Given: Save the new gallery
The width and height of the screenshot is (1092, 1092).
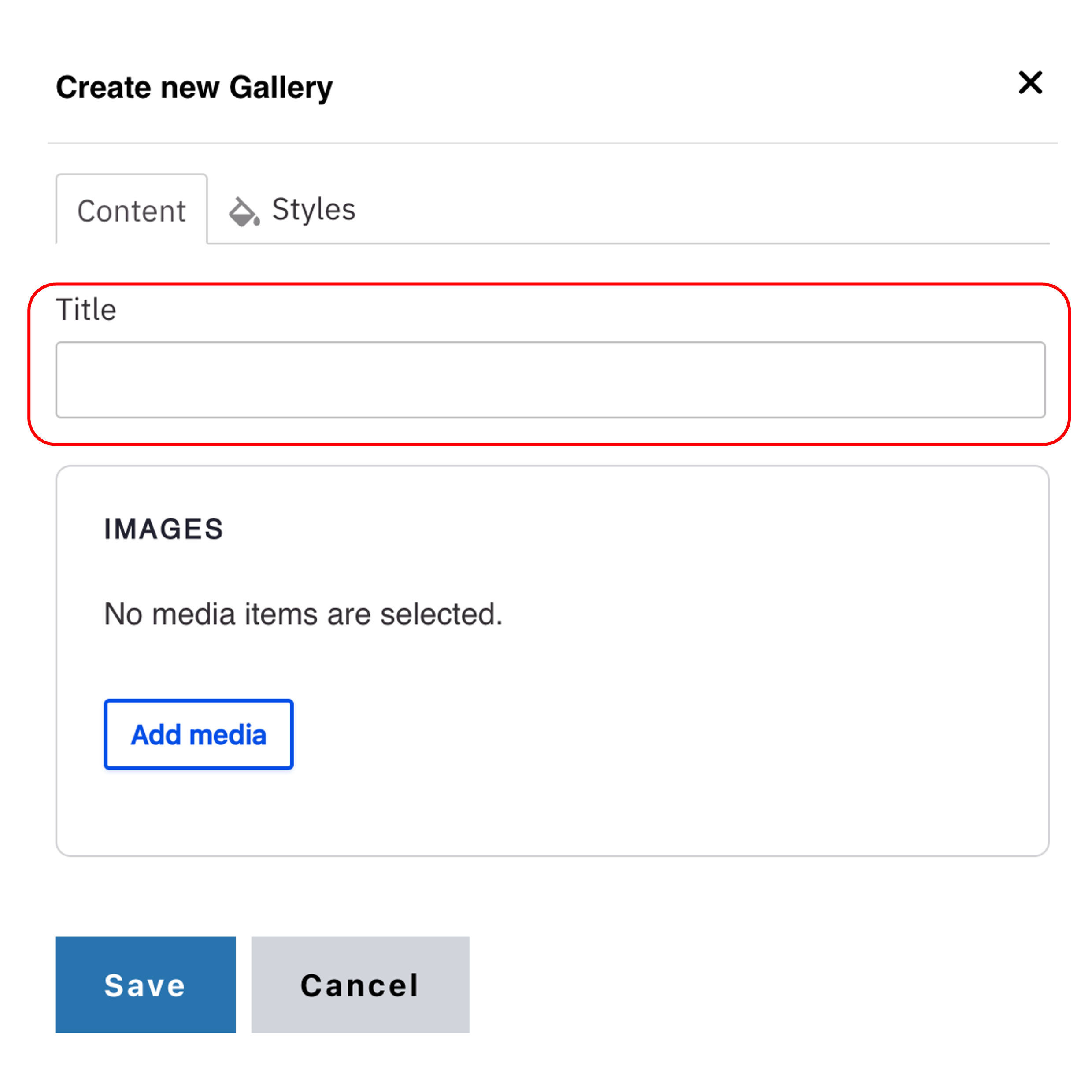Looking at the screenshot, I should [x=145, y=985].
